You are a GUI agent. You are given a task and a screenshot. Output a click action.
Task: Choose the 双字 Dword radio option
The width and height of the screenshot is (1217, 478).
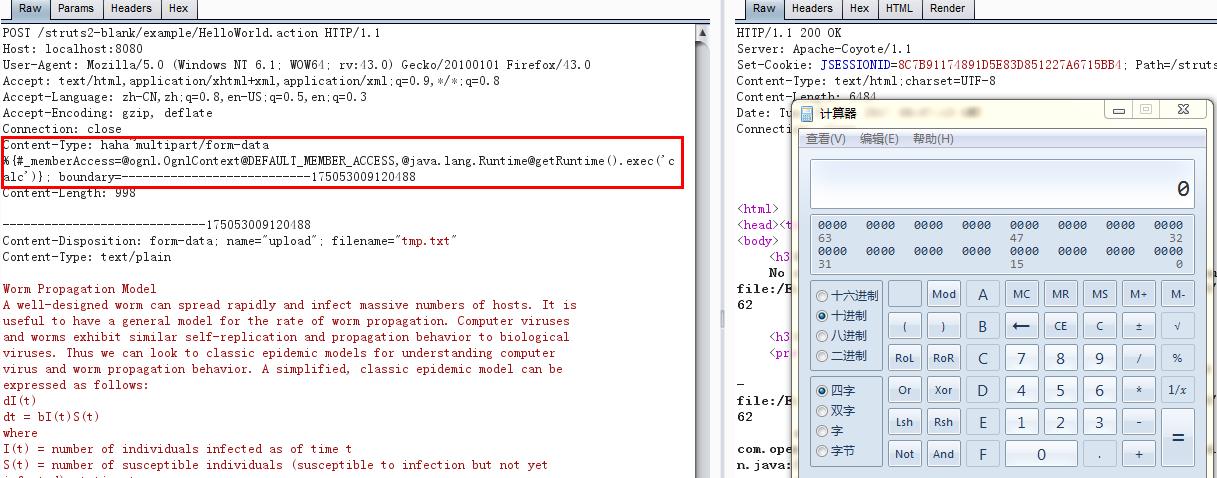(822, 411)
